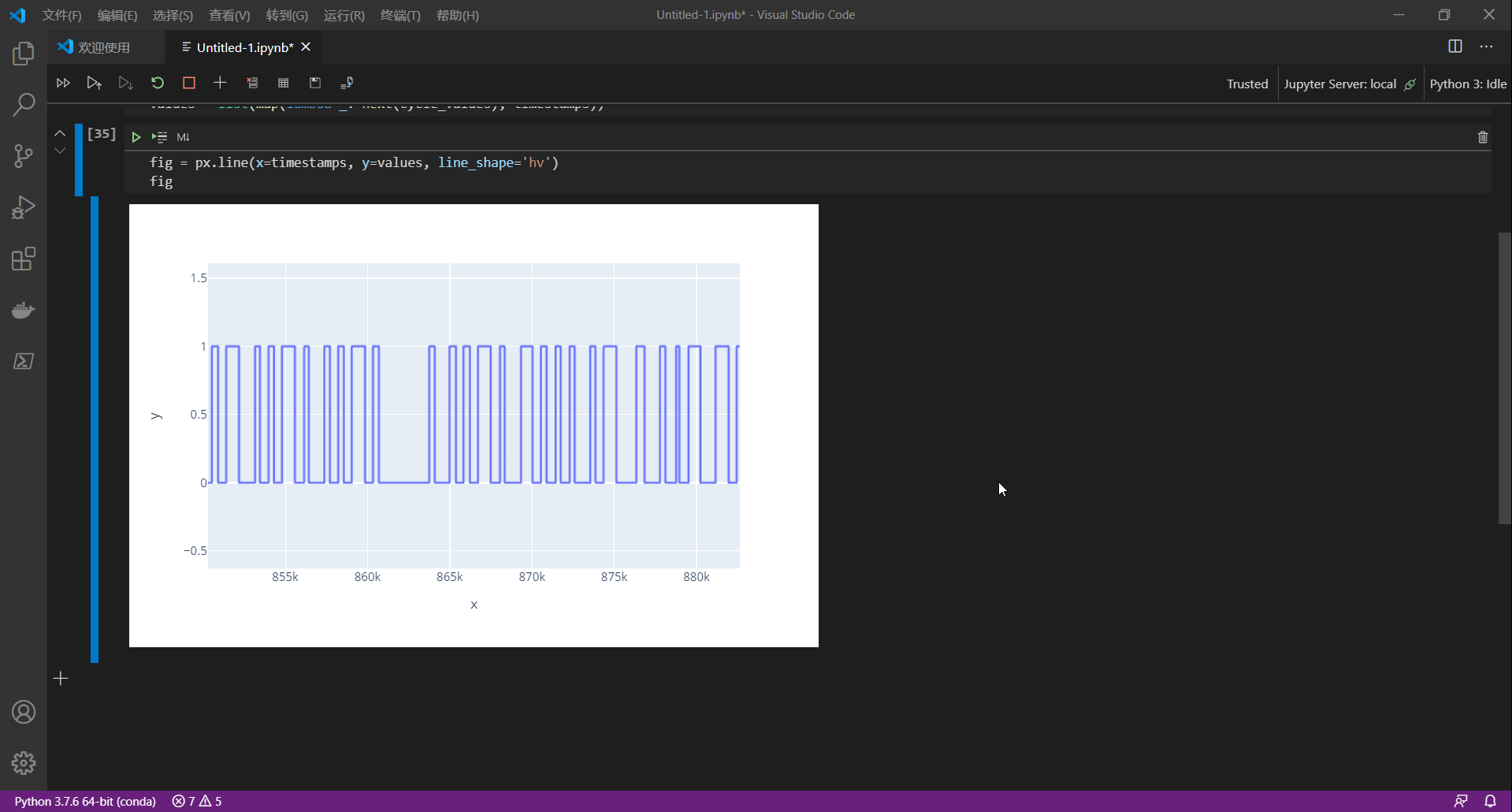Screen dimensions: 1512x812
Task: Convert cell 35 to Markdown
Action: (x=183, y=136)
